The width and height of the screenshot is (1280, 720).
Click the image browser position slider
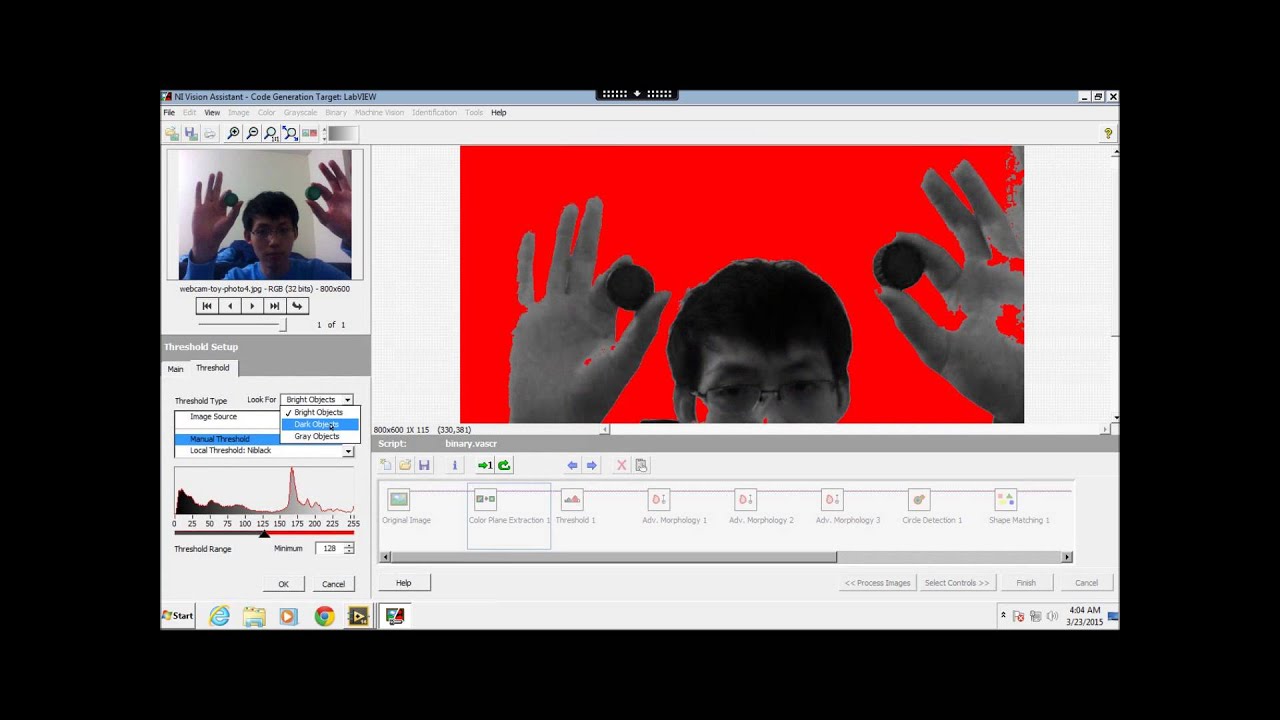(x=282, y=325)
